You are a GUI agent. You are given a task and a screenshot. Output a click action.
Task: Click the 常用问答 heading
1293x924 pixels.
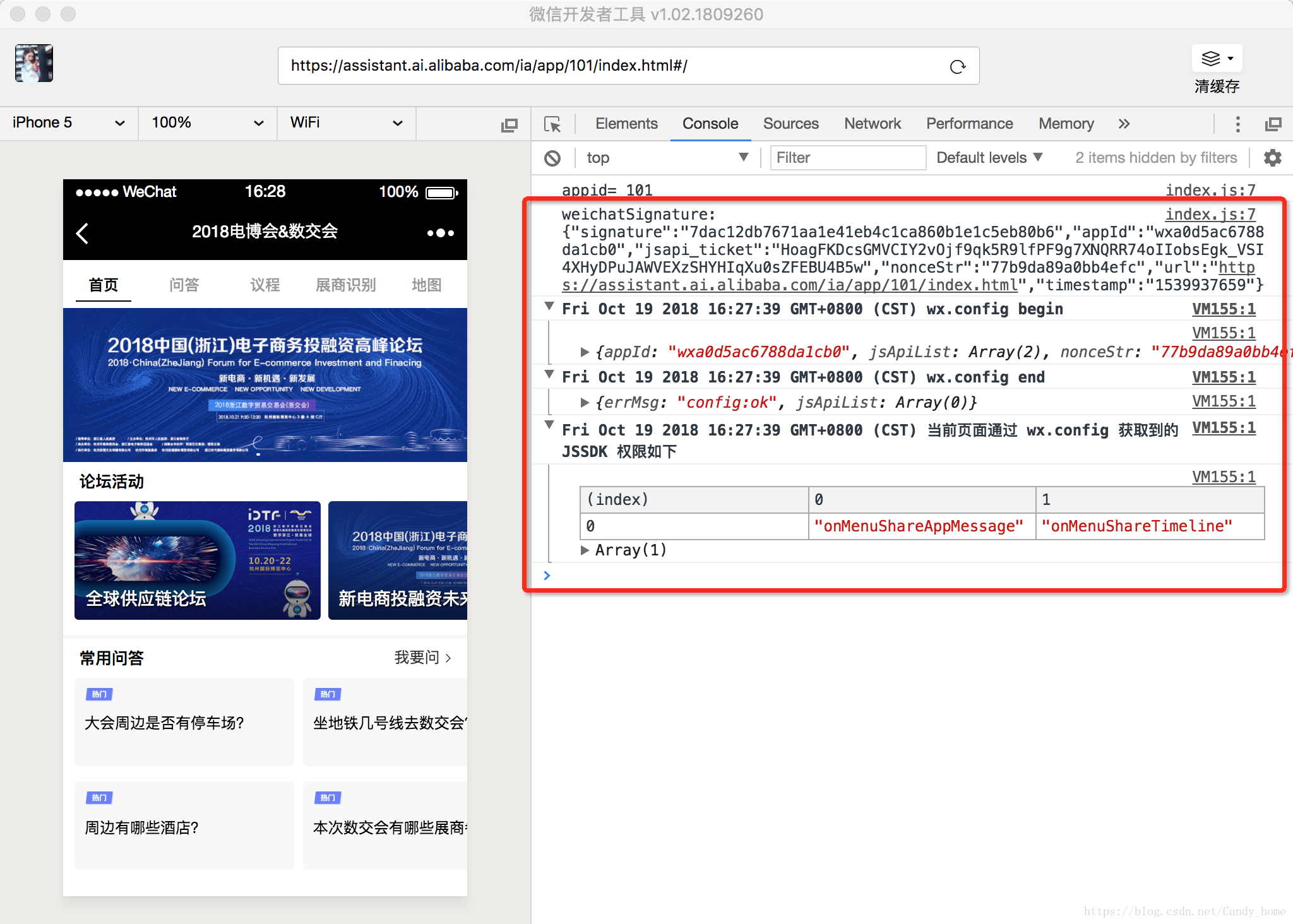click(x=112, y=658)
